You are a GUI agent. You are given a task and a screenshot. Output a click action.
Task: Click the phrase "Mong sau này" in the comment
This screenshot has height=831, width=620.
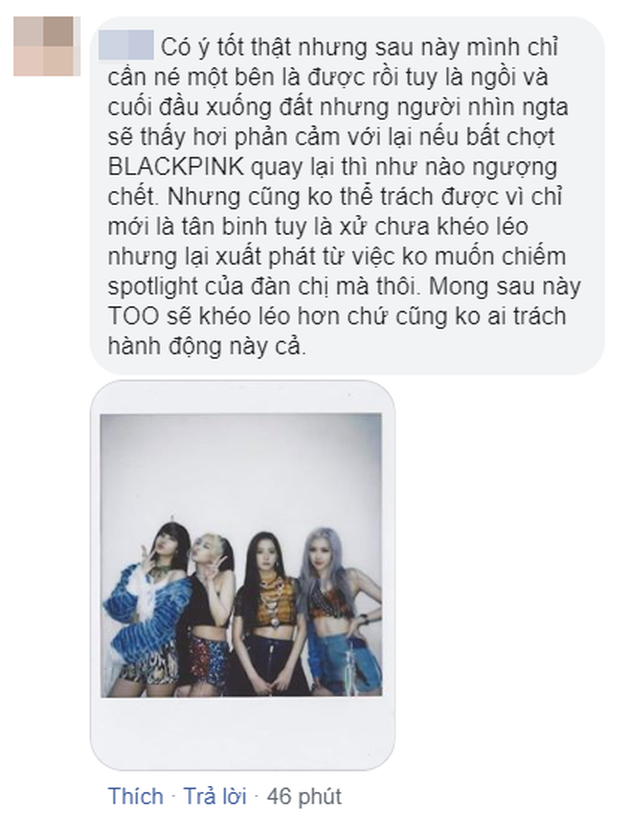point(505,287)
